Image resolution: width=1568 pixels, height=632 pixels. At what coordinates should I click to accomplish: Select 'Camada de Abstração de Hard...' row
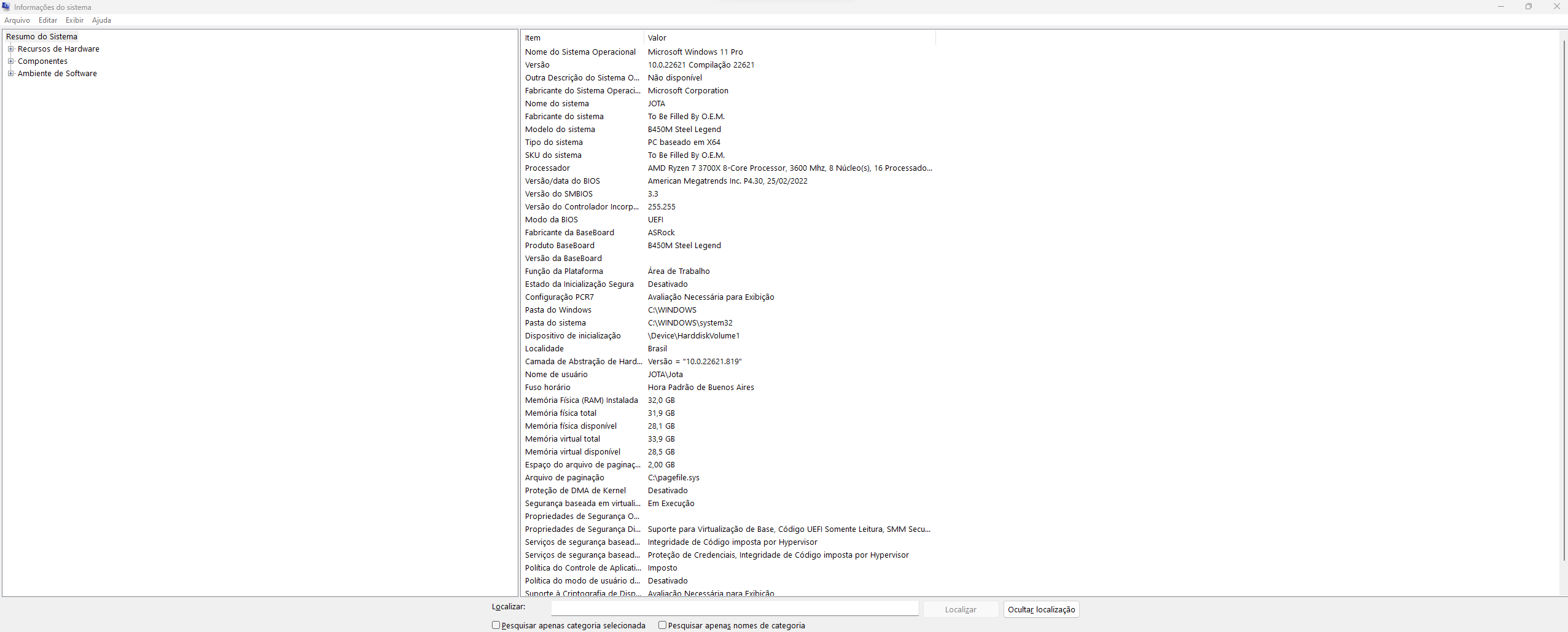pos(728,361)
